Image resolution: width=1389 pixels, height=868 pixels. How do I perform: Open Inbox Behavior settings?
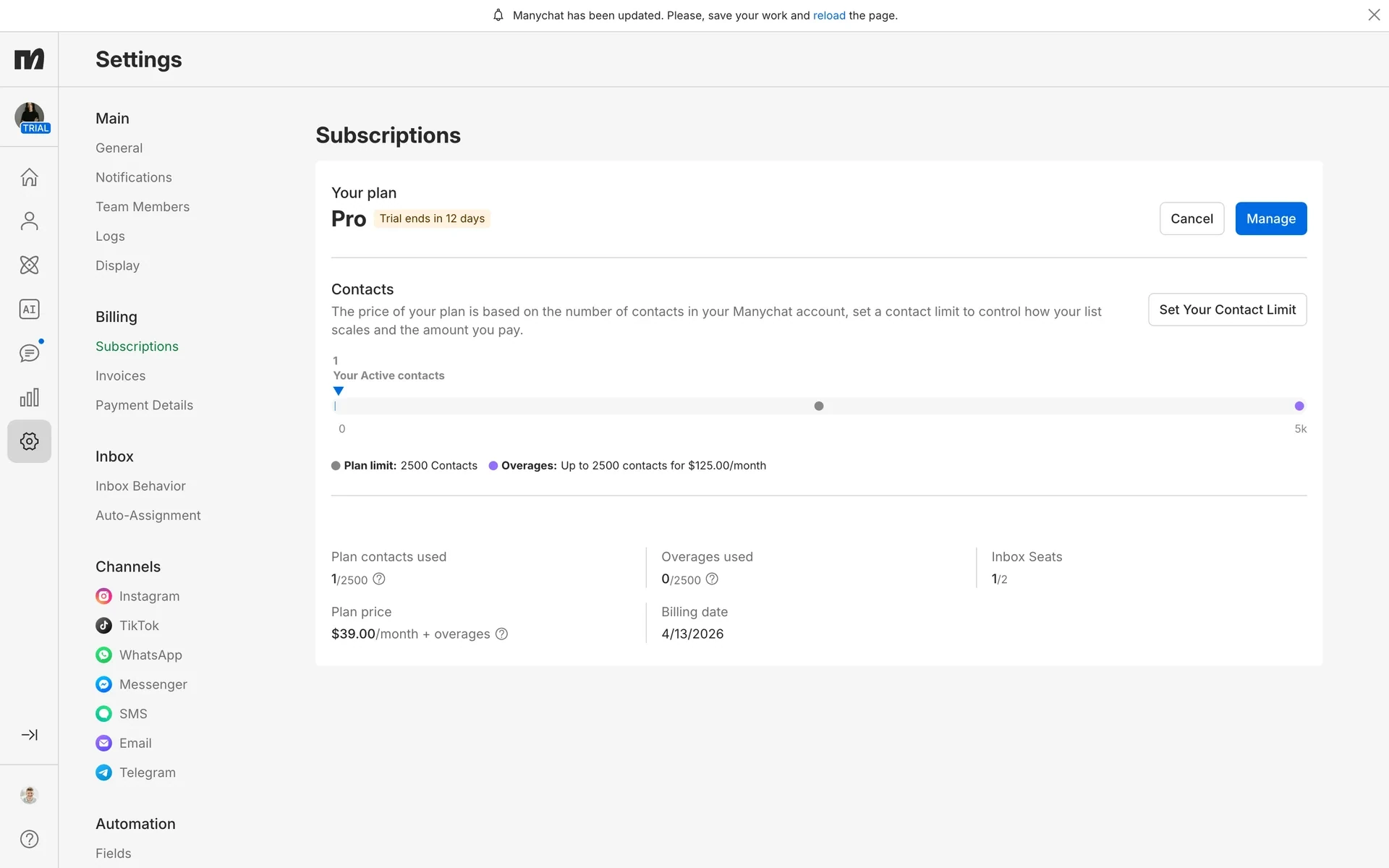pos(140,486)
